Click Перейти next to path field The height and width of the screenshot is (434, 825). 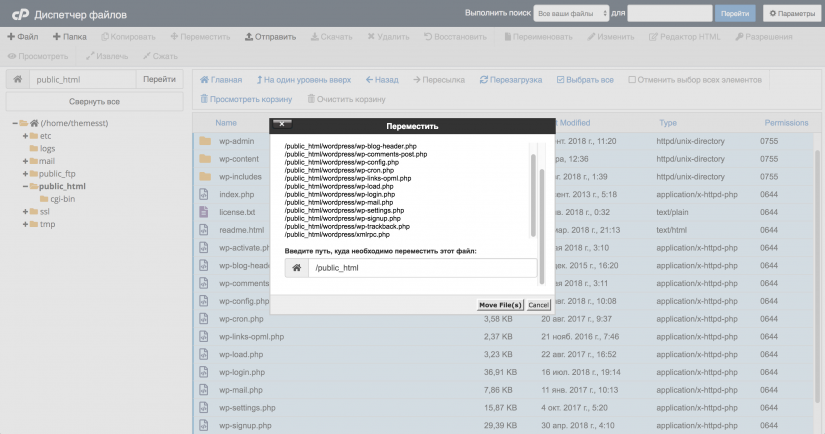point(159,79)
